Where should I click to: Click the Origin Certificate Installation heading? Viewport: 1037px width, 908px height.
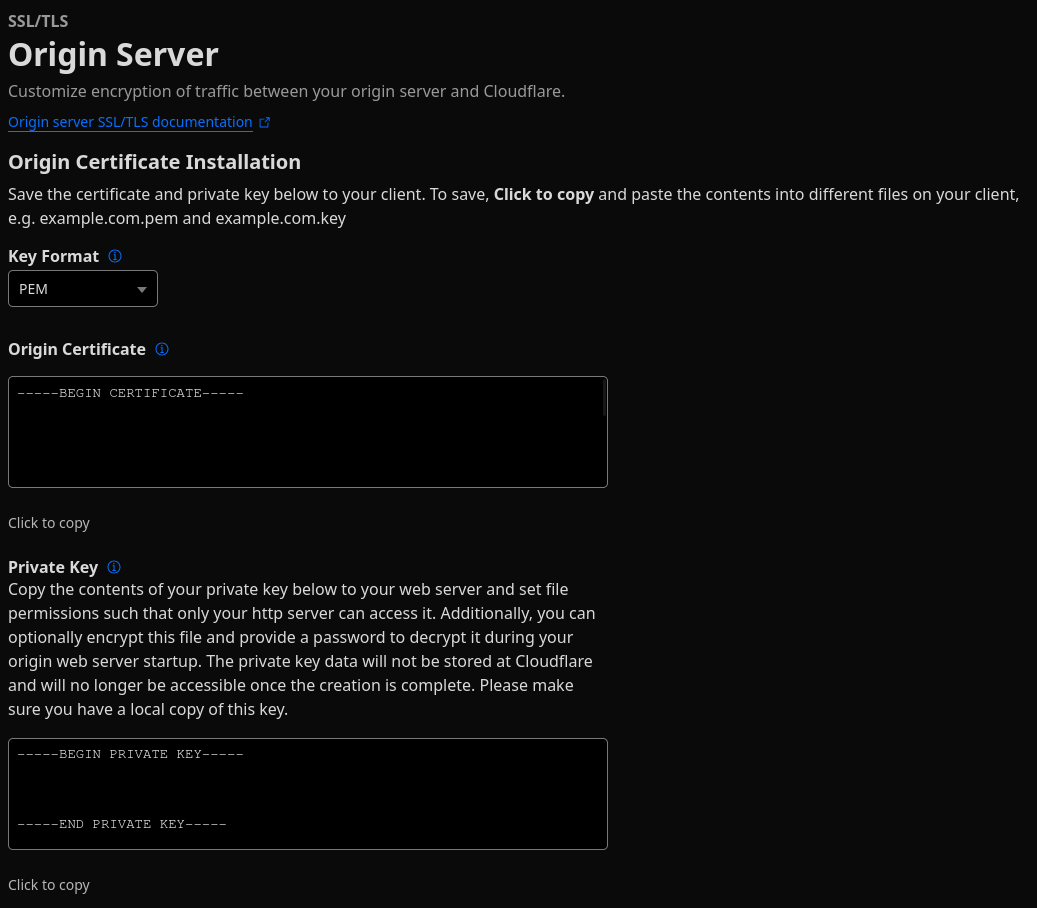pyautogui.click(x=154, y=162)
